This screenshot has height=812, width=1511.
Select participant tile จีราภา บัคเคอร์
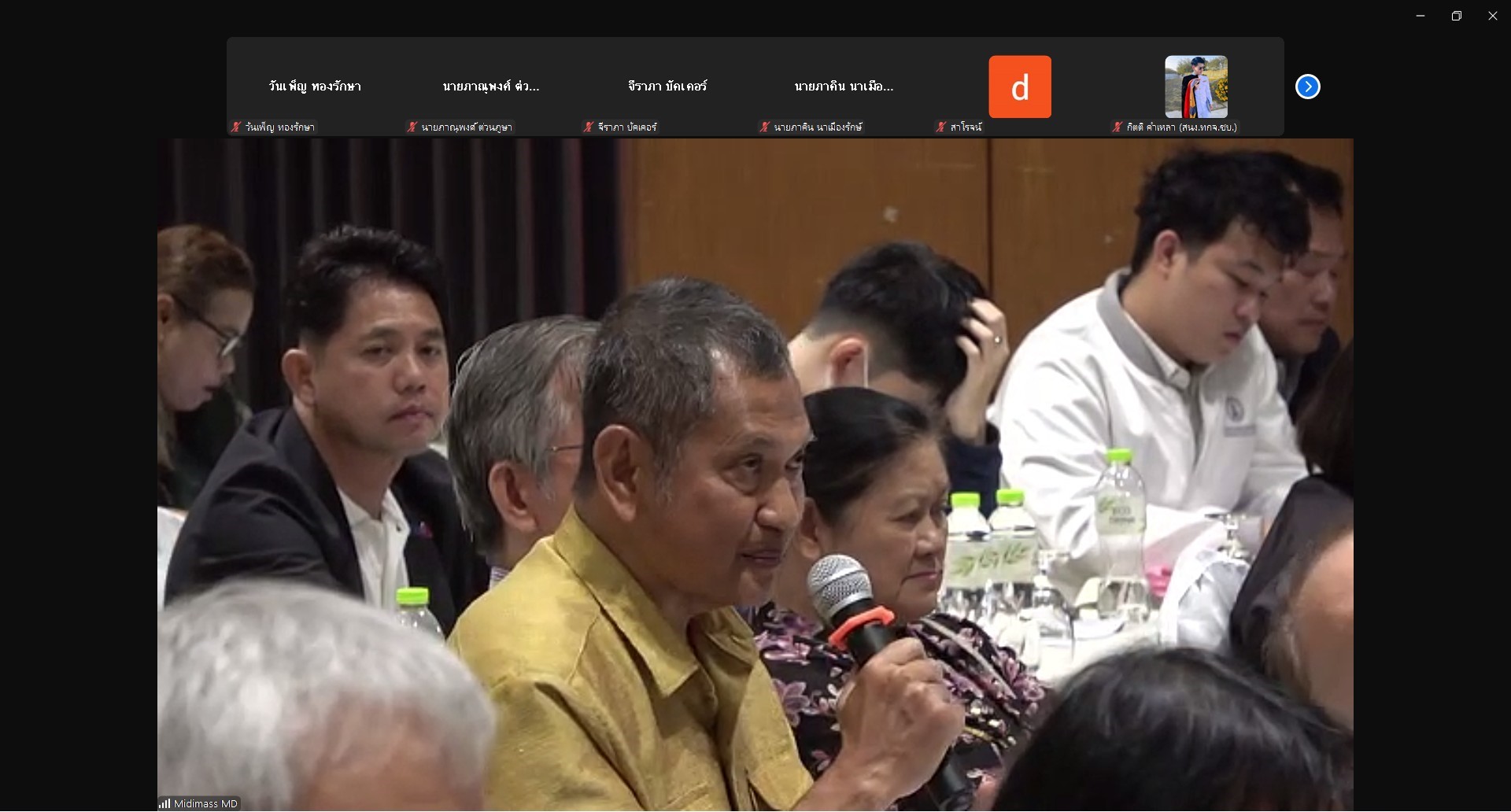(x=667, y=87)
